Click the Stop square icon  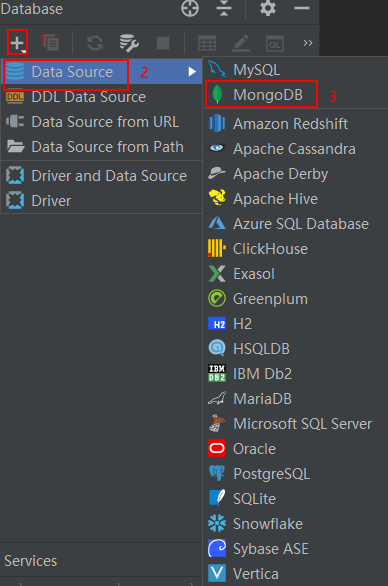tap(163, 43)
